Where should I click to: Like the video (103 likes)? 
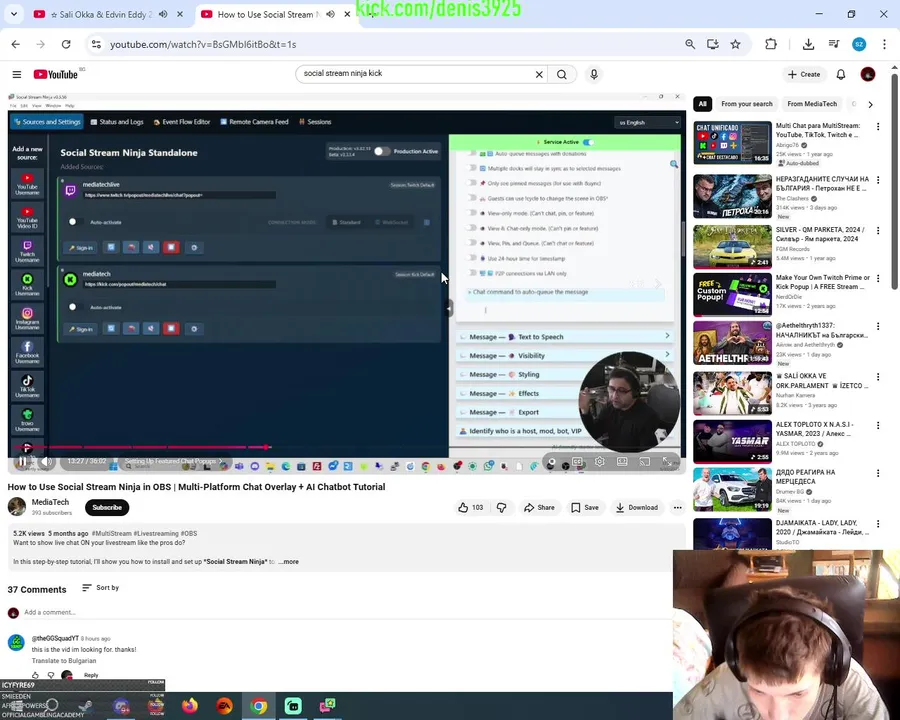tap(470, 508)
